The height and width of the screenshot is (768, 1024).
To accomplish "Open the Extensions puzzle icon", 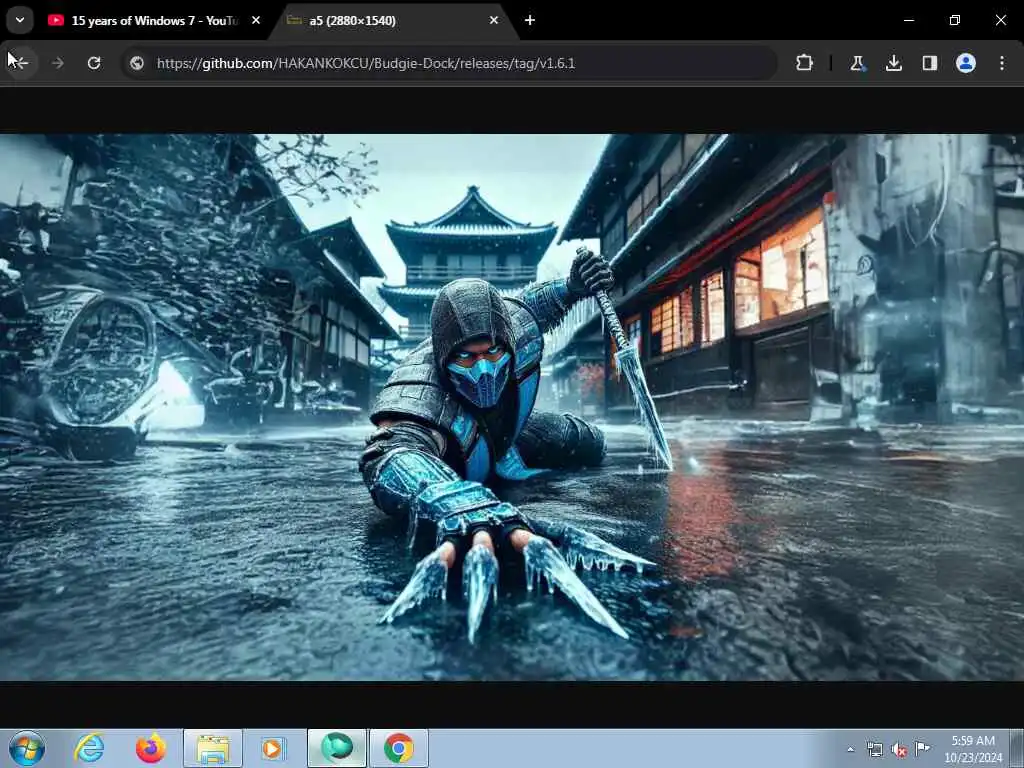I will (x=805, y=63).
